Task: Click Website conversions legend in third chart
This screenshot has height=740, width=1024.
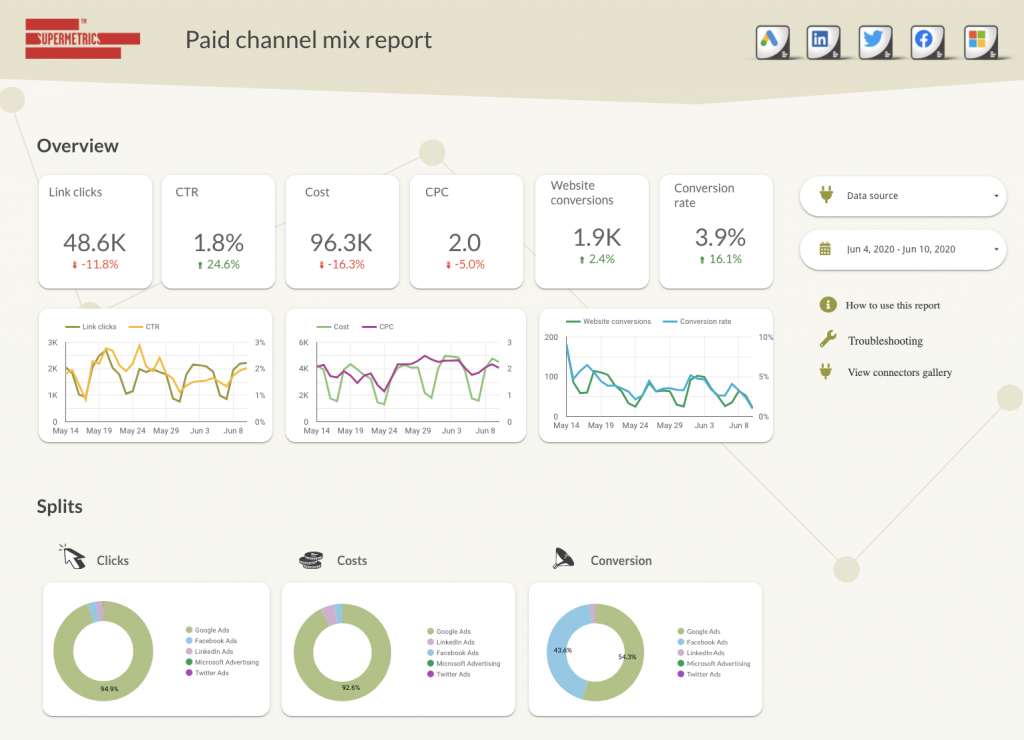Action: point(609,321)
